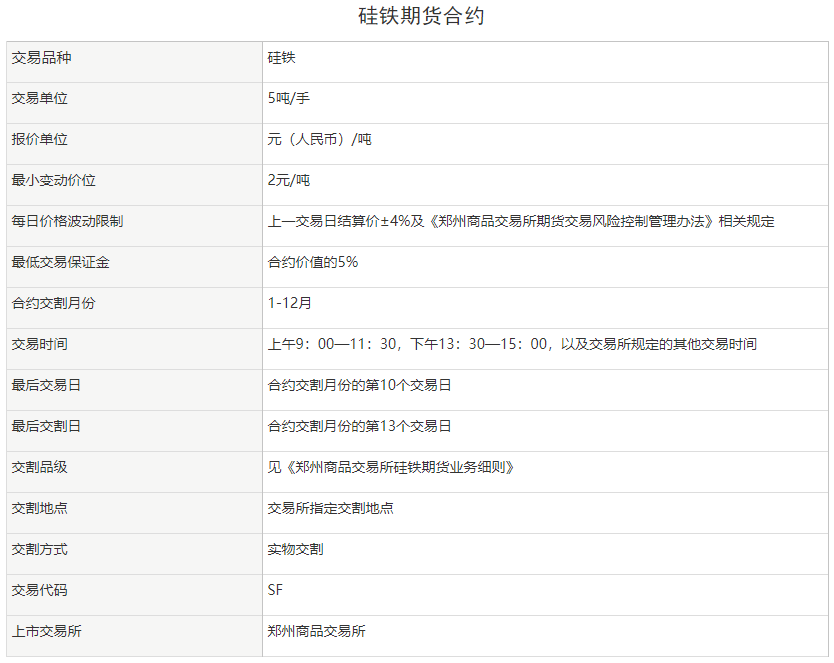The width and height of the screenshot is (834, 663).
Task: Click the 硅铁期货合约 title heading
Action: pyautogui.click(x=420, y=17)
